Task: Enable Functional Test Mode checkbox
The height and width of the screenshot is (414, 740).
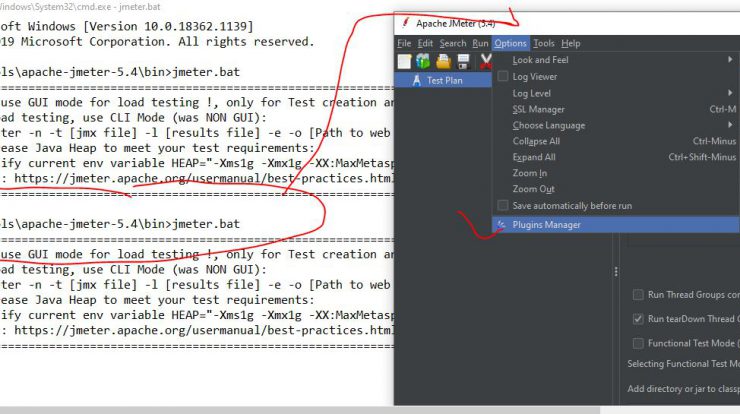Action: pyautogui.click(x=638, y=343)
